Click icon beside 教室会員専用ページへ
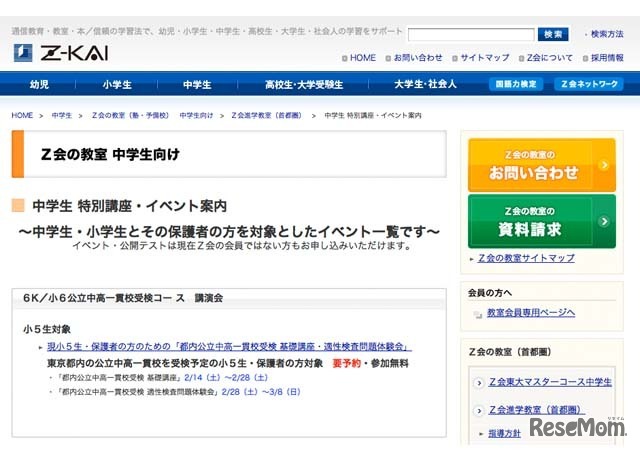This screenshot has height=450, width=640. [x=477, y=314]
